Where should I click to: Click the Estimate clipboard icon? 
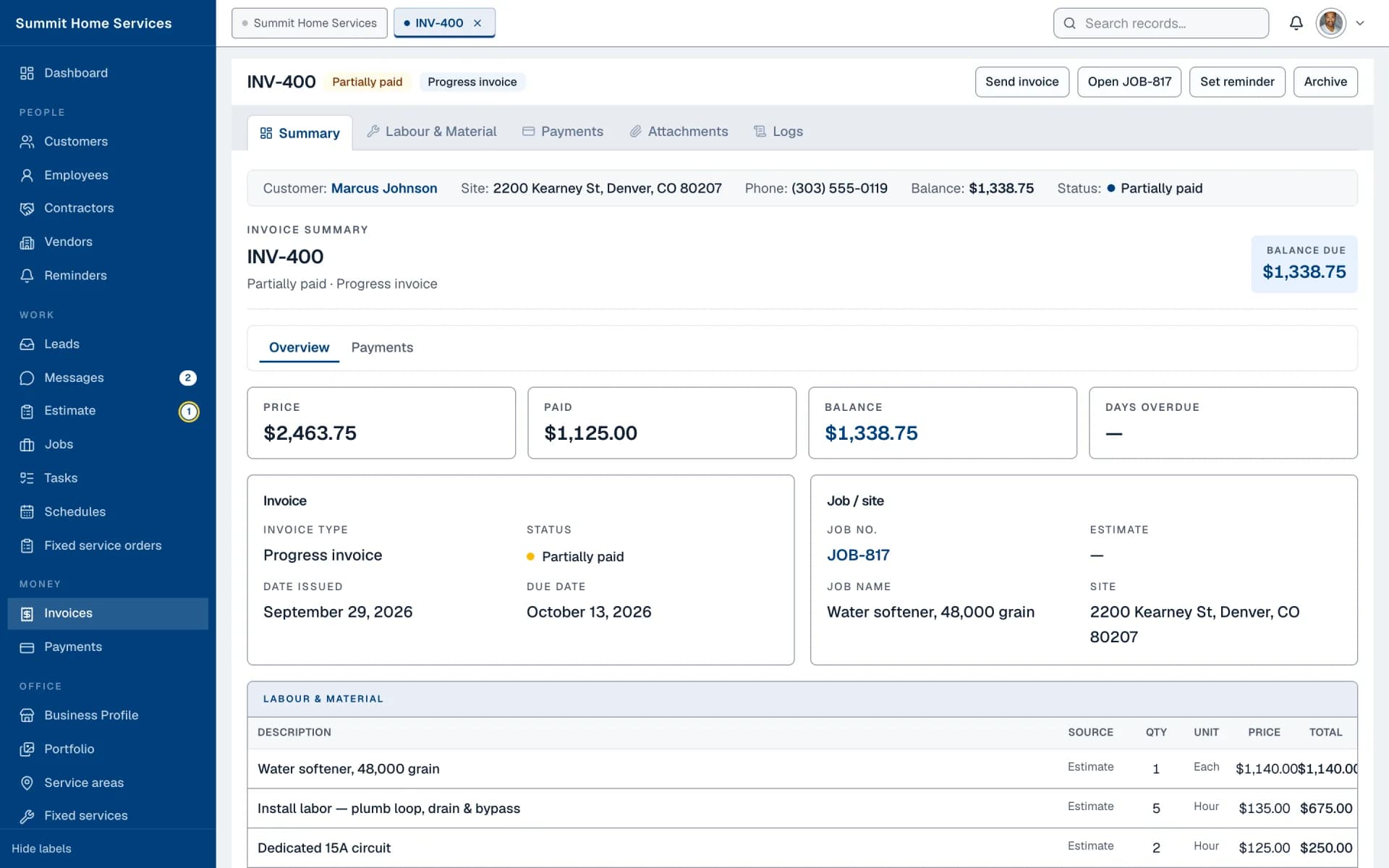(x=27, y=412)
